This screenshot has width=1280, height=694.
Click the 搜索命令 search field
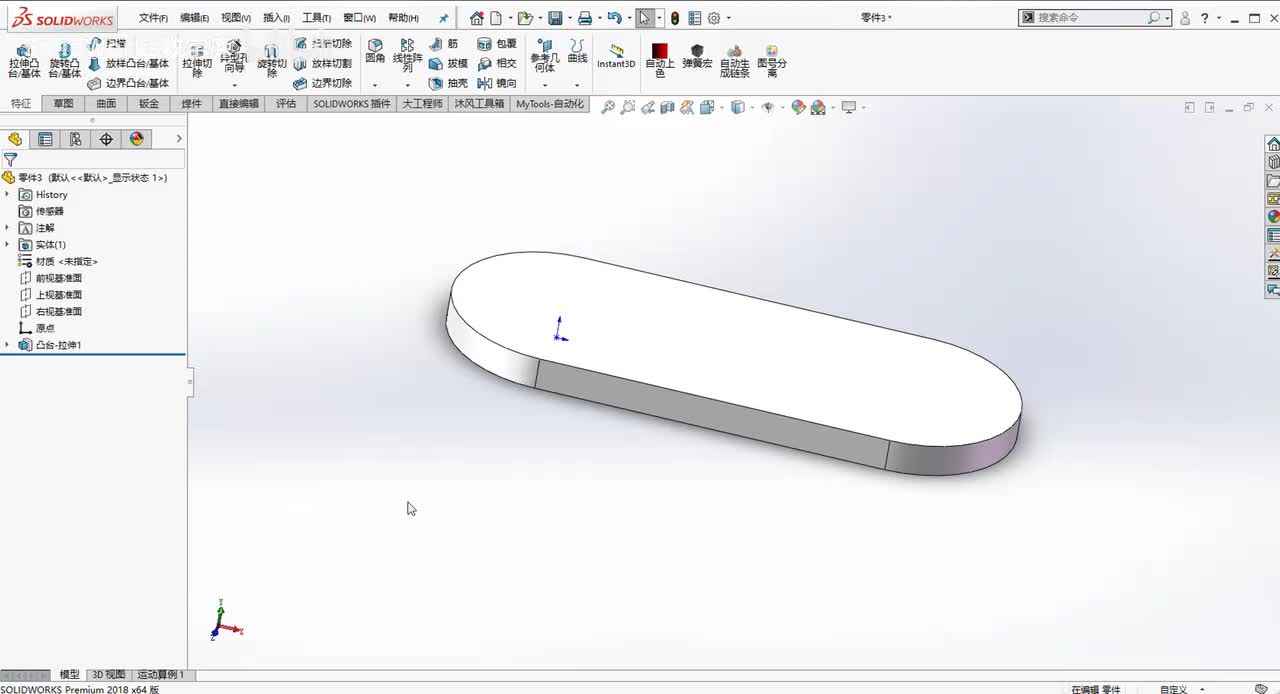[x=1094, y=18]
